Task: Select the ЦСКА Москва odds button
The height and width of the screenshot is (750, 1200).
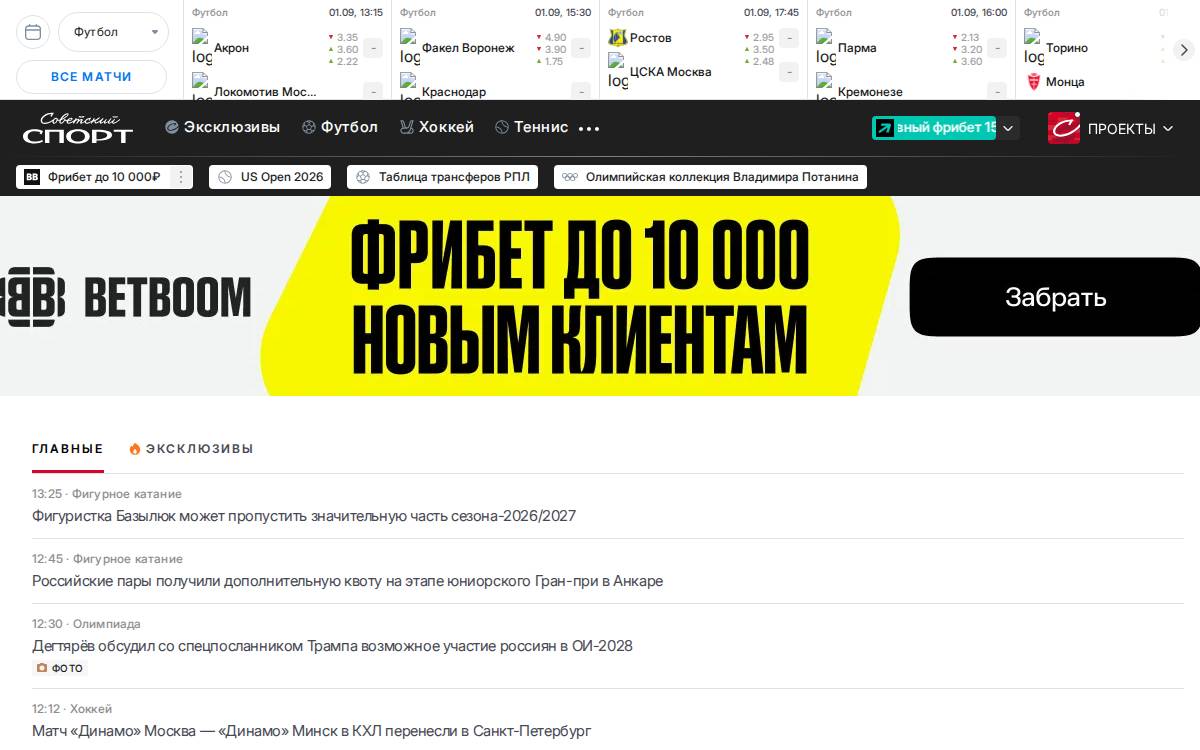Action: (x=789, y=72)
